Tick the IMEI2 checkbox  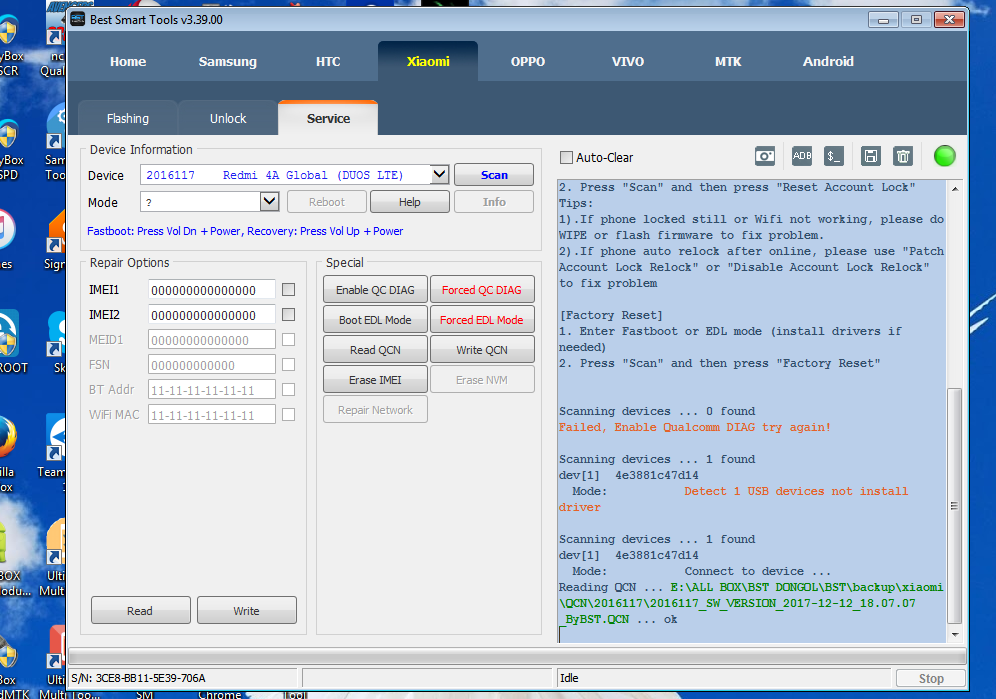[288, 315]
